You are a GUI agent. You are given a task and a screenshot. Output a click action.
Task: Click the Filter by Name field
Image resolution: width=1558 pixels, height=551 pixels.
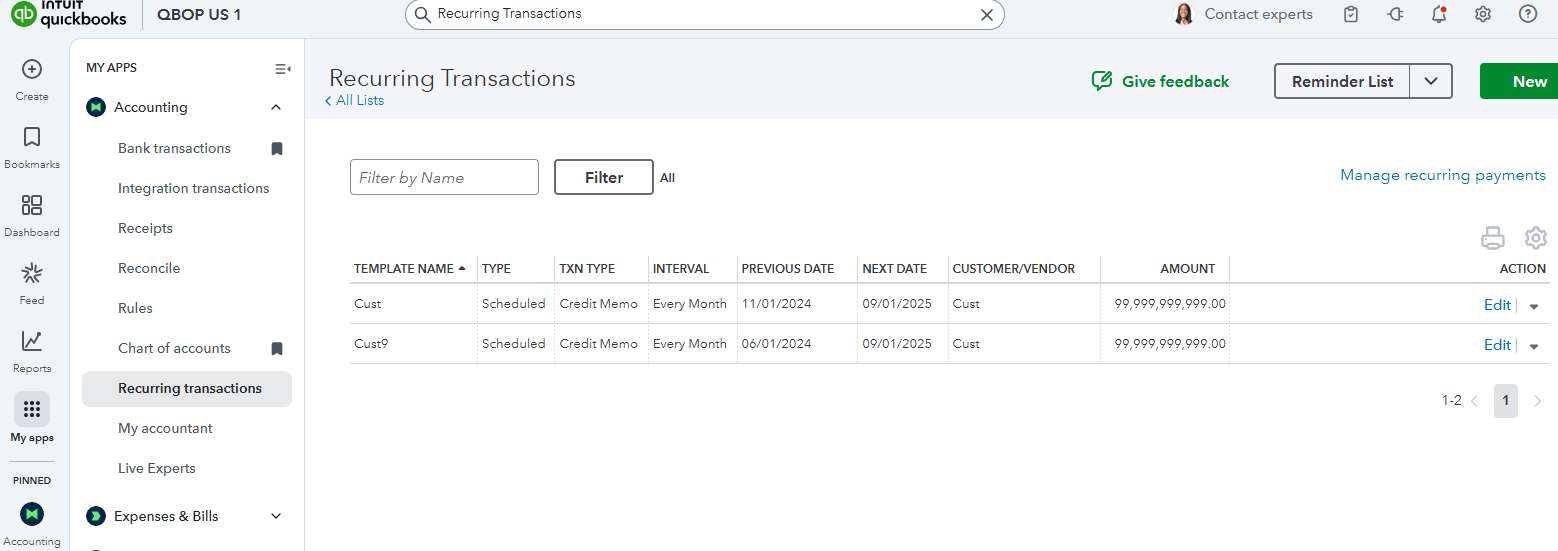[444, 177]
